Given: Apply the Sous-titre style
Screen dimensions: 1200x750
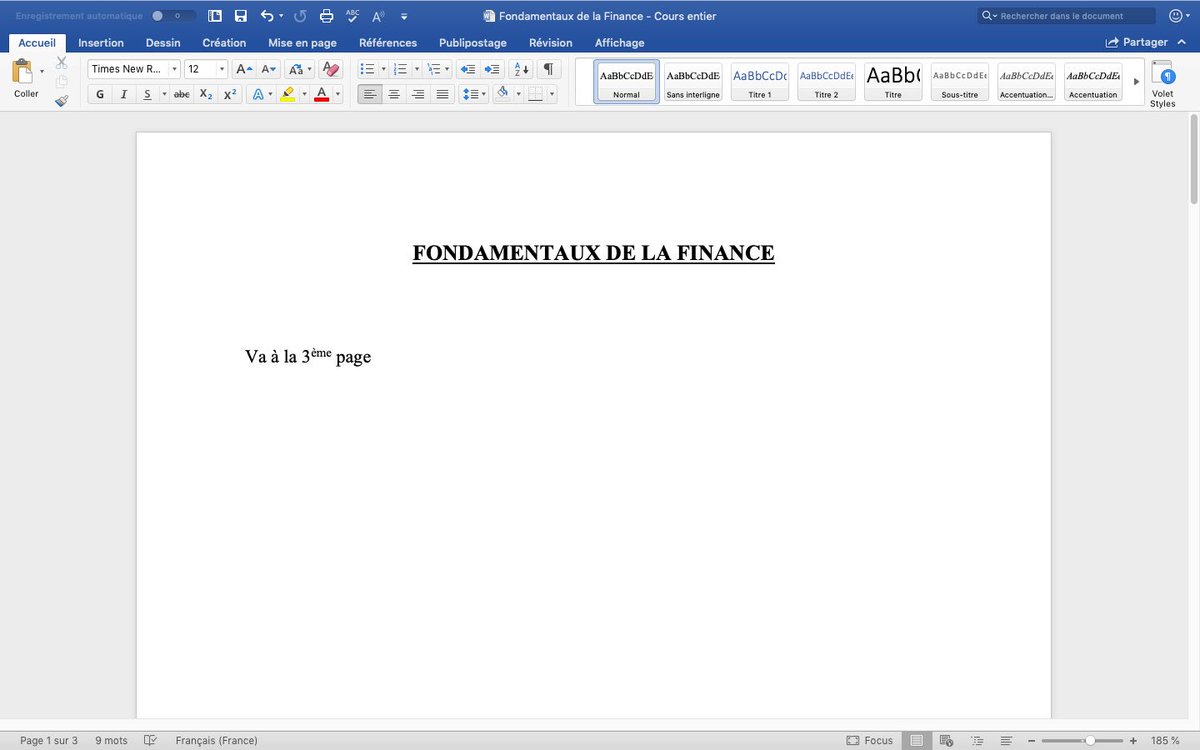Looking at the screenshot, I should click(960, 81).
